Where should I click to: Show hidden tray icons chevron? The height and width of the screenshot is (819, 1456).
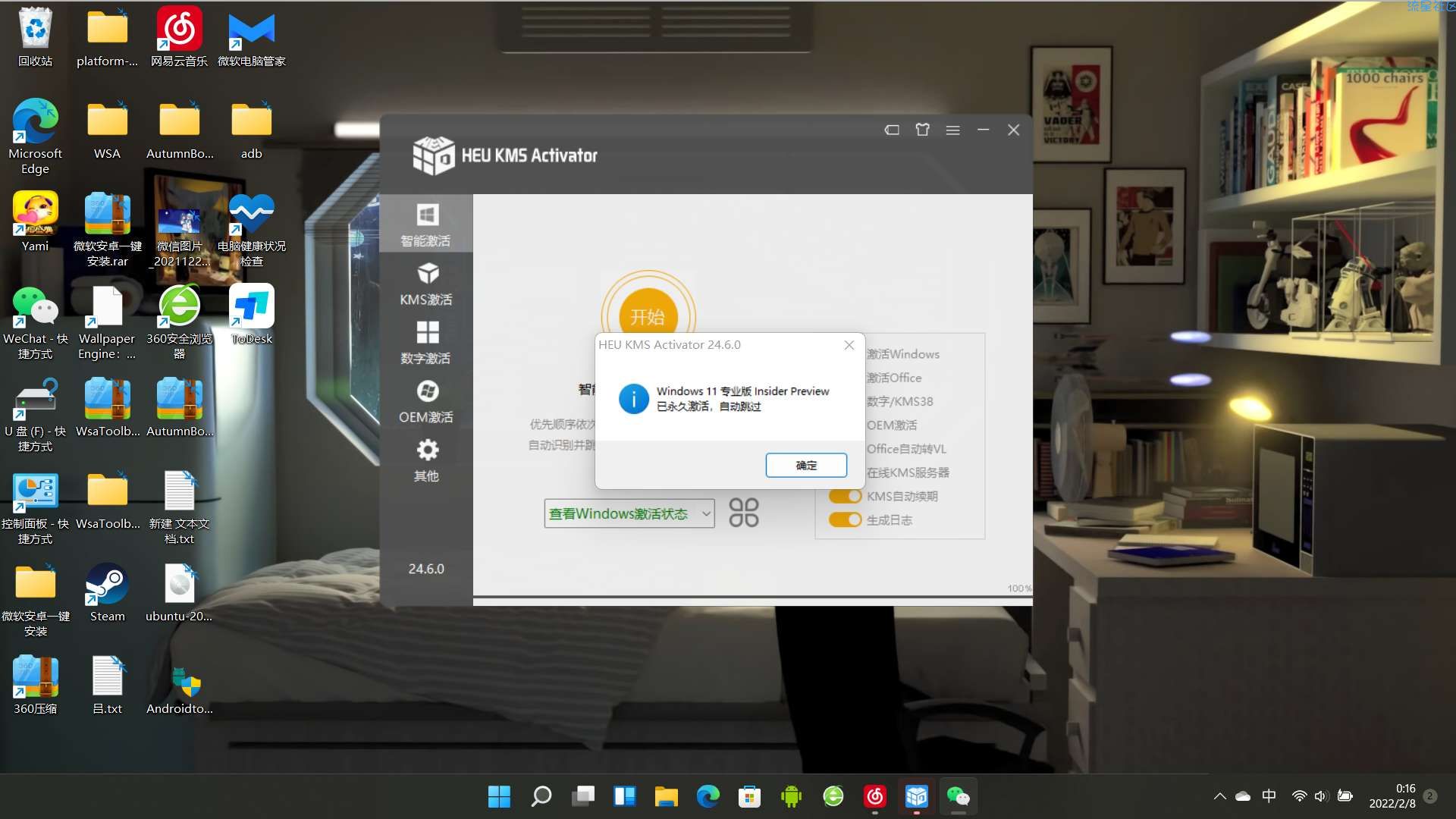point(1219,796)
